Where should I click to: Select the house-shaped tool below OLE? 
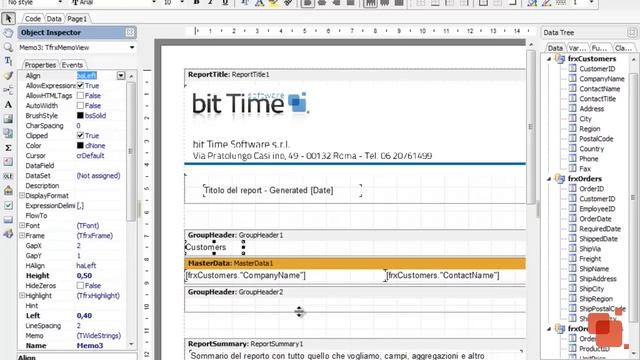tap(8, 191)
